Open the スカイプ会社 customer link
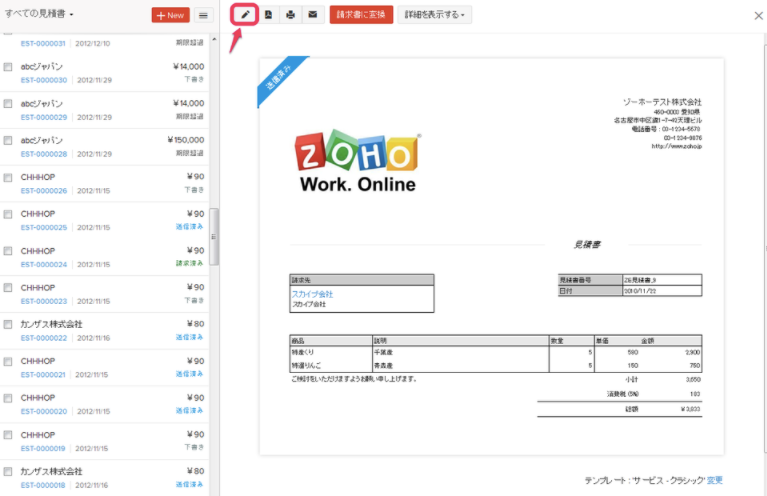This screenshot has height=496, width=767. tap(312, 294)
